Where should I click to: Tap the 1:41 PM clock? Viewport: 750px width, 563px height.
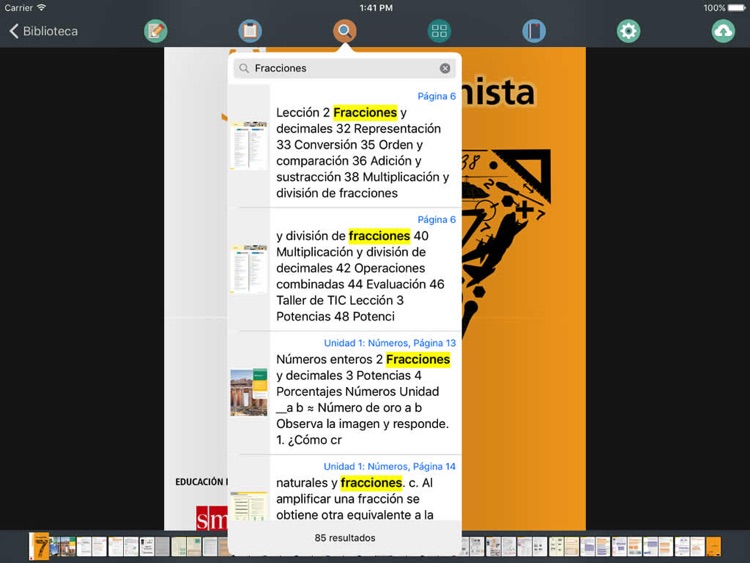(376, 8)
